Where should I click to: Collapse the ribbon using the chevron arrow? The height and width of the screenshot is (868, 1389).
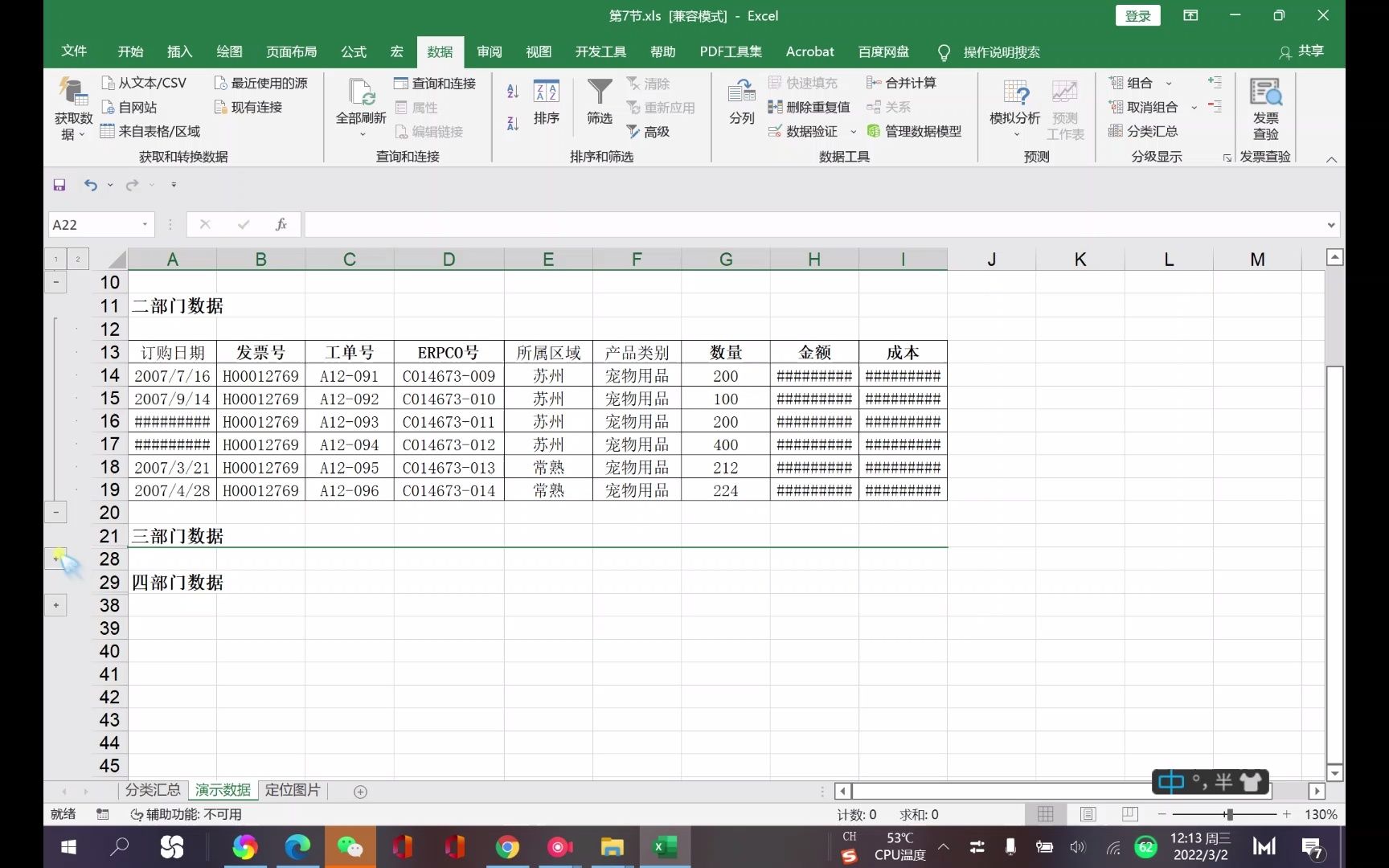[1332, 159]
